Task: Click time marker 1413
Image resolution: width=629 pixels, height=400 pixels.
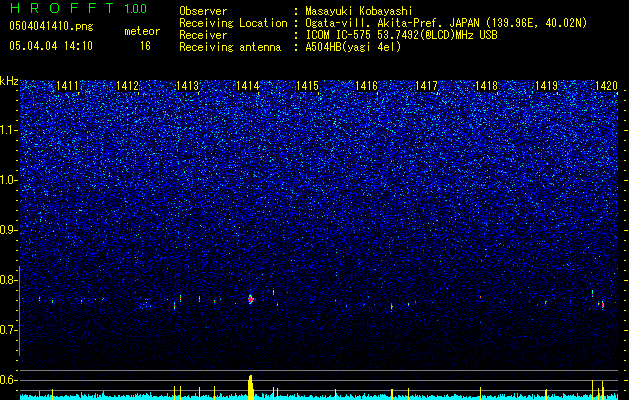Action: [x=187, y=86]
